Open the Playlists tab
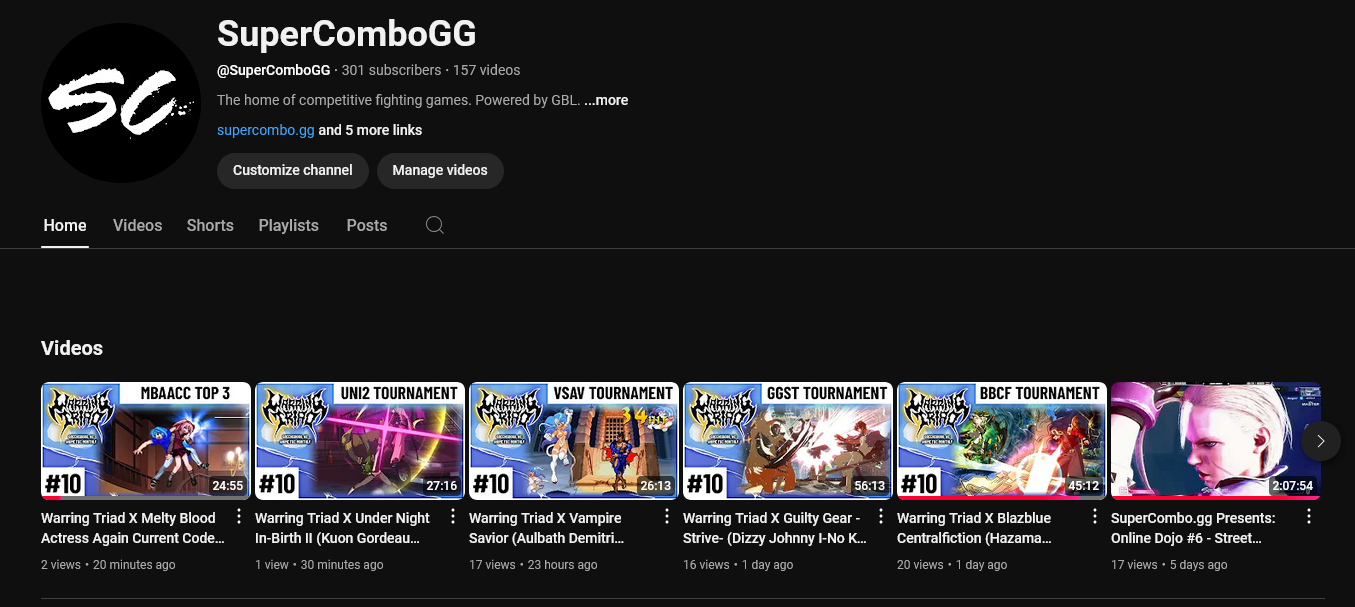Viewport: 1355px width, 607px height. tap(288, 225)
